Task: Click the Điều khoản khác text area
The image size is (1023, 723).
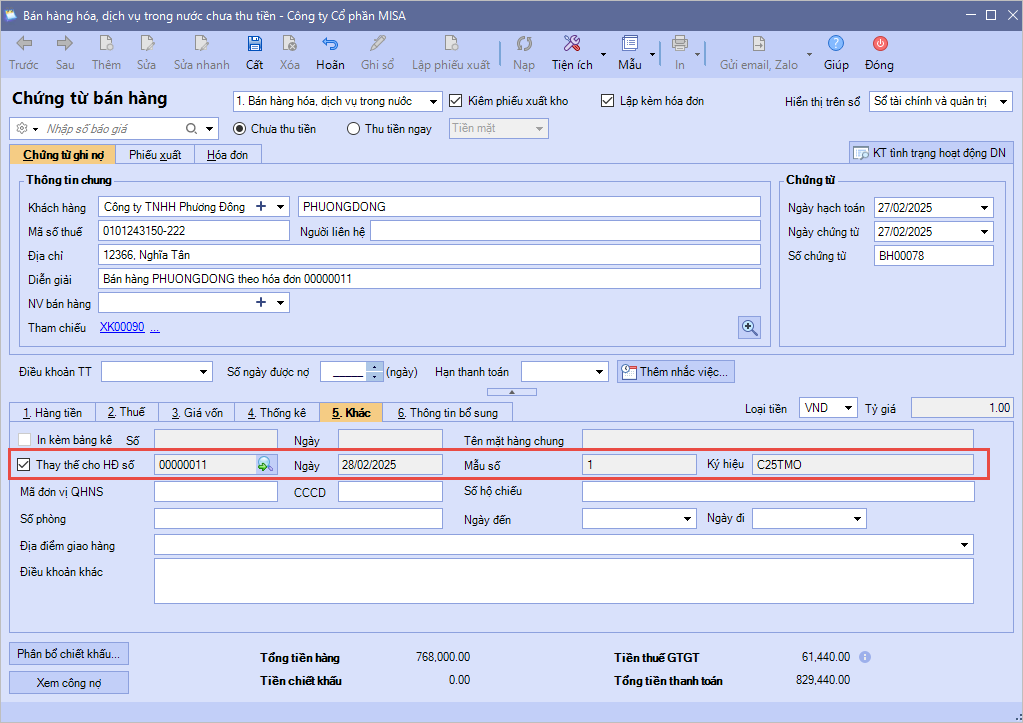Action: coord(564,581)
